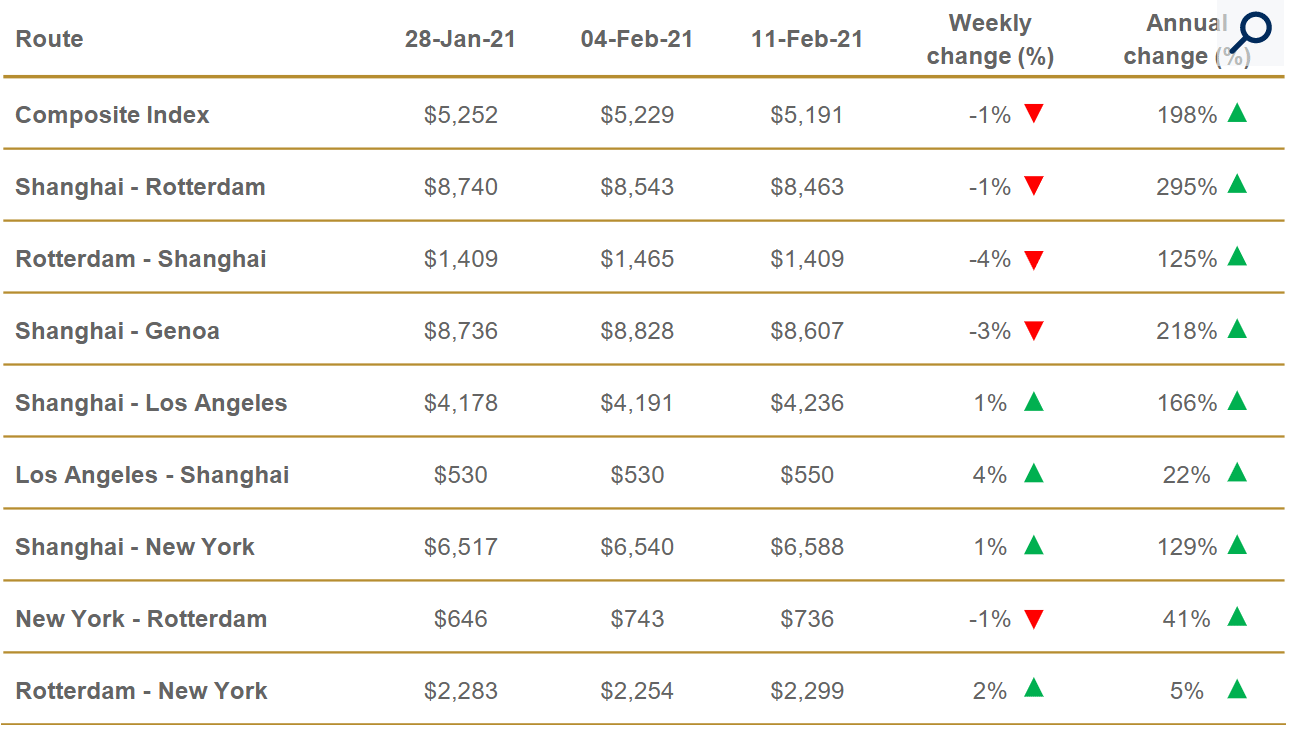Click Shanghai - Genoa weekly change red arrow
The width and height of the screenshot is (1303, 745).
tap(1034, 331)
